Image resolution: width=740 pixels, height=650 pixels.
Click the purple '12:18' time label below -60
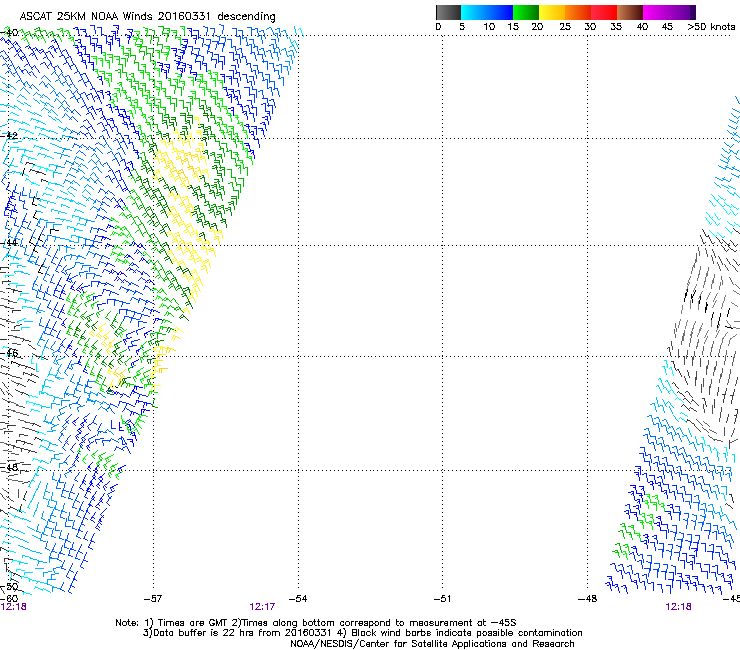coord(13,607)
